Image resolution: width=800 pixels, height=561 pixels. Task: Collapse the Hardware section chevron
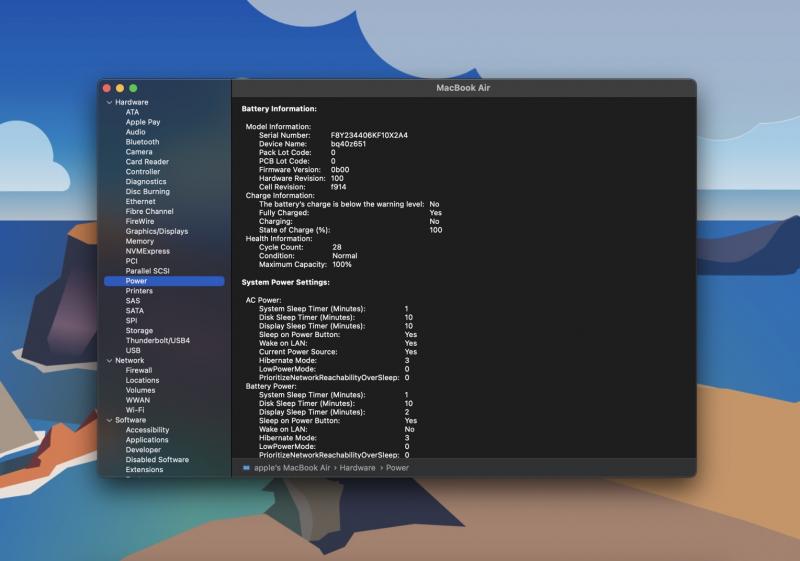pos(109,103)
